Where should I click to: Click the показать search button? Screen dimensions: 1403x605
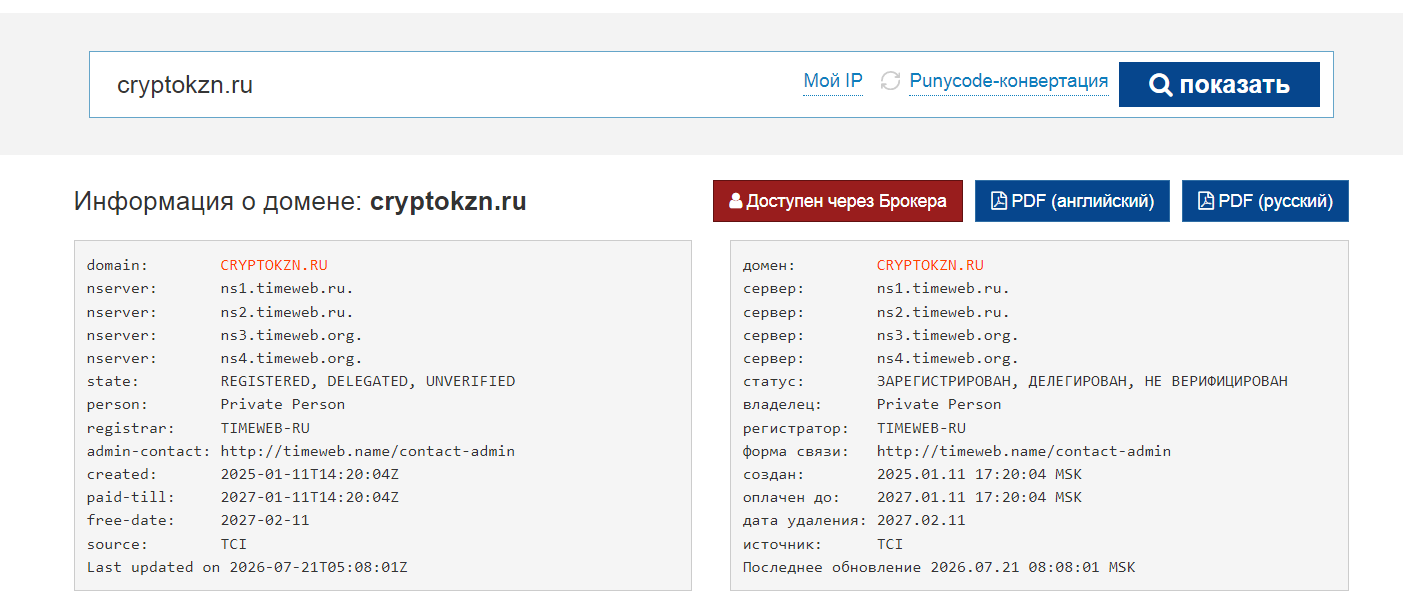1219,85
